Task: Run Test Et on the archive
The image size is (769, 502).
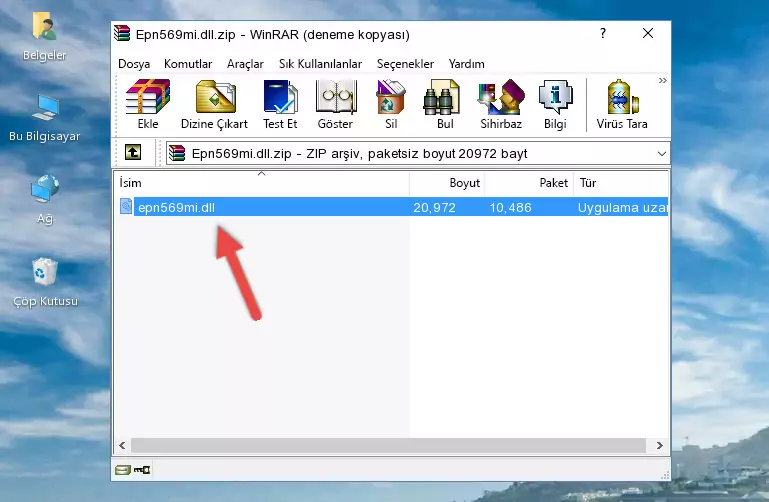Action: point(280,104)
